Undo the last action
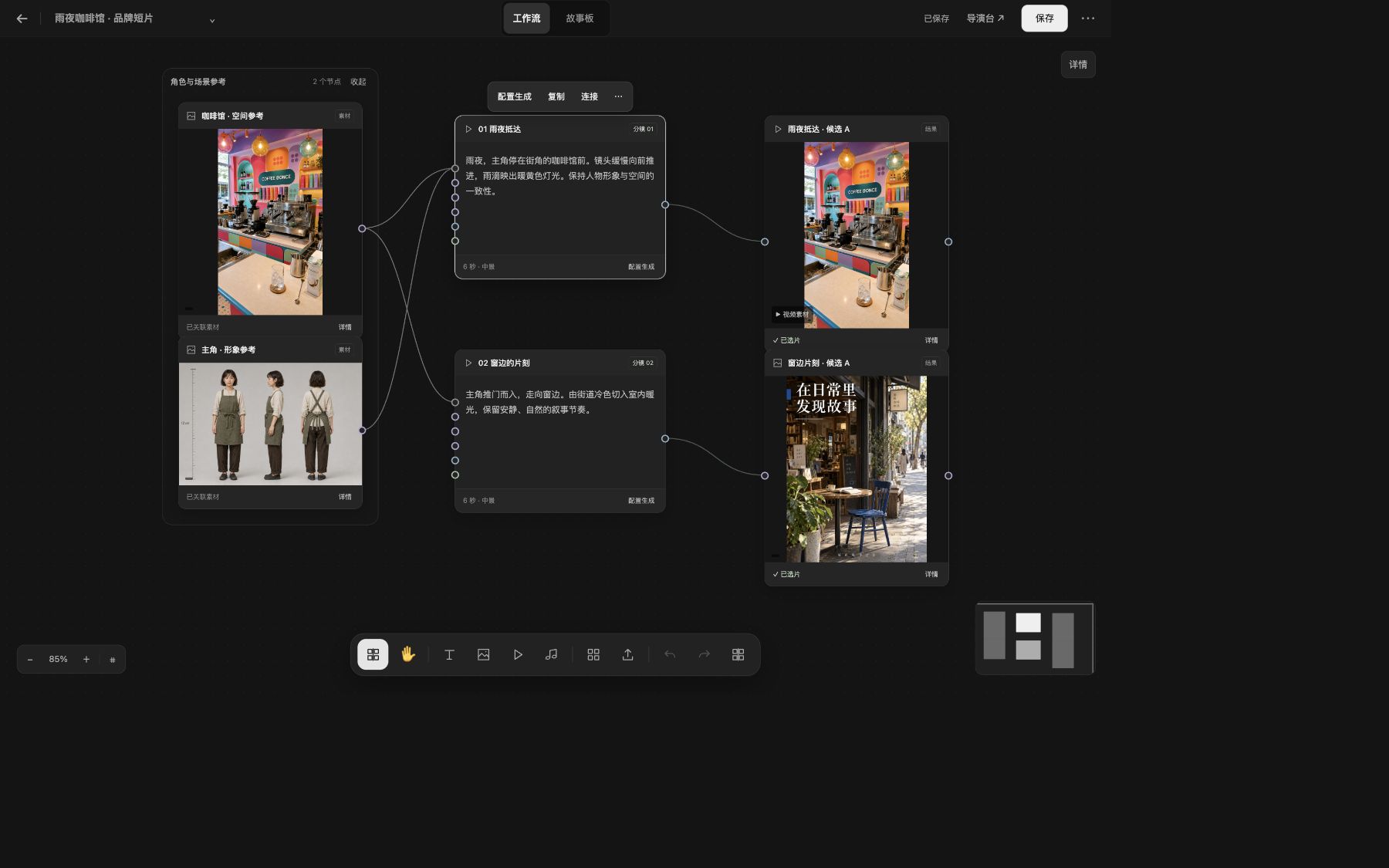 [670, 654]
